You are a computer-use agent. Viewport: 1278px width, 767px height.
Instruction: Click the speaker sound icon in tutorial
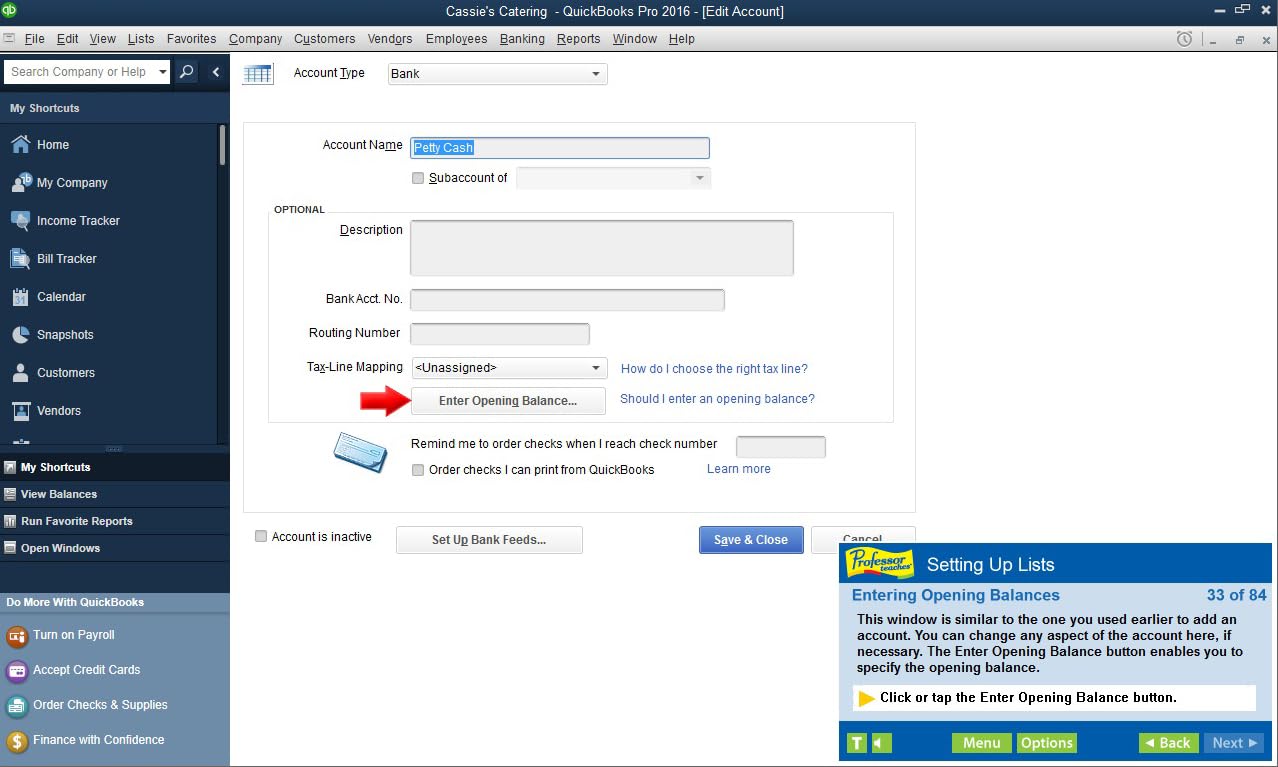[x=881, y=743]
